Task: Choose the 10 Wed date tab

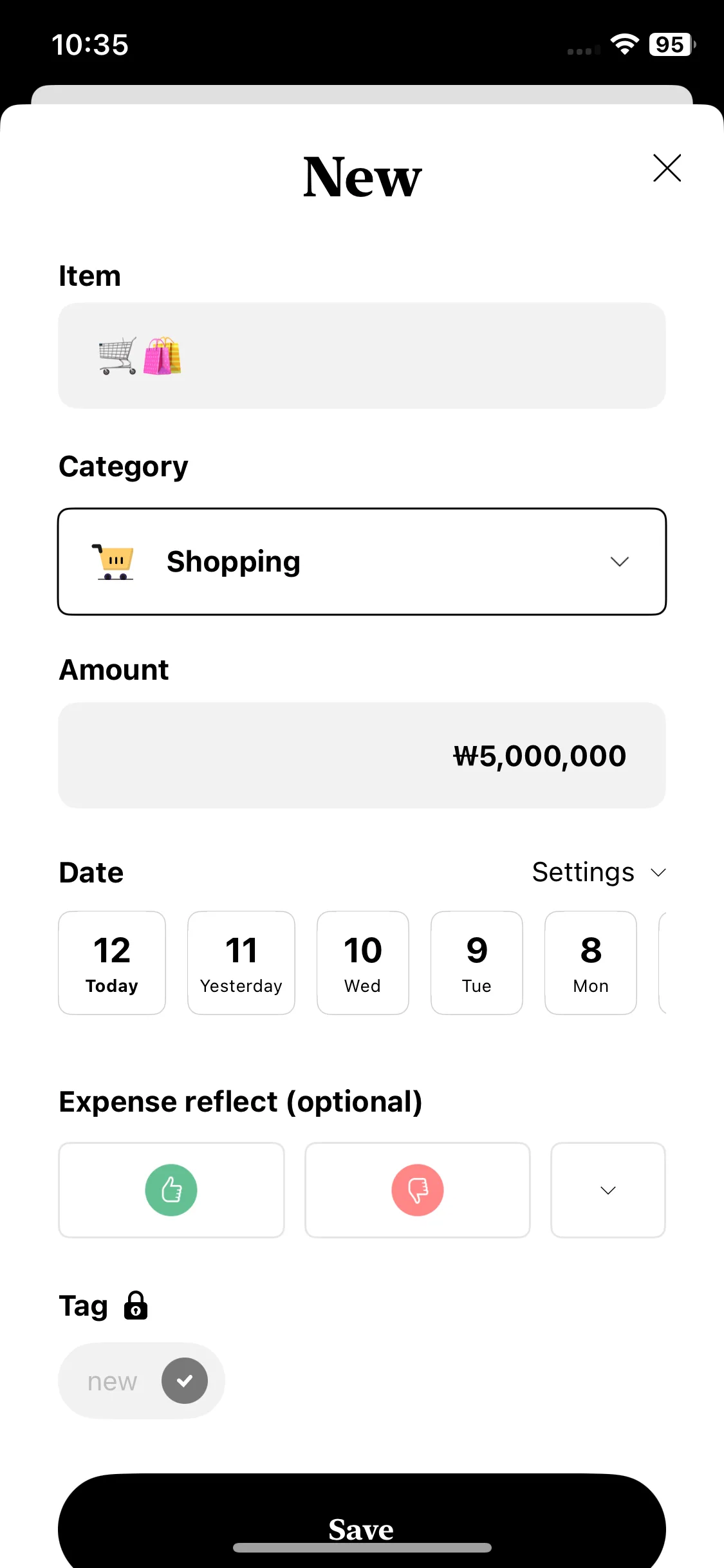Action: [363, 963]
